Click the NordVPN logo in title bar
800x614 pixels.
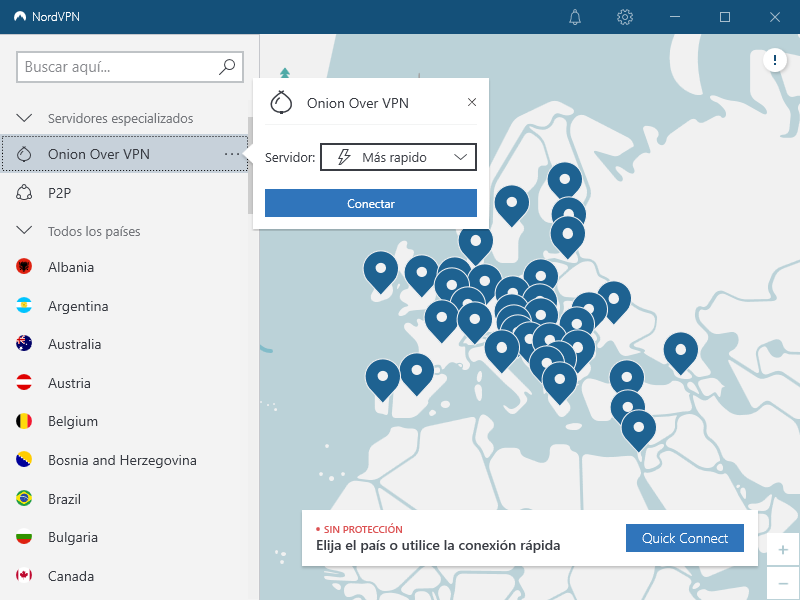coord(20,16)
